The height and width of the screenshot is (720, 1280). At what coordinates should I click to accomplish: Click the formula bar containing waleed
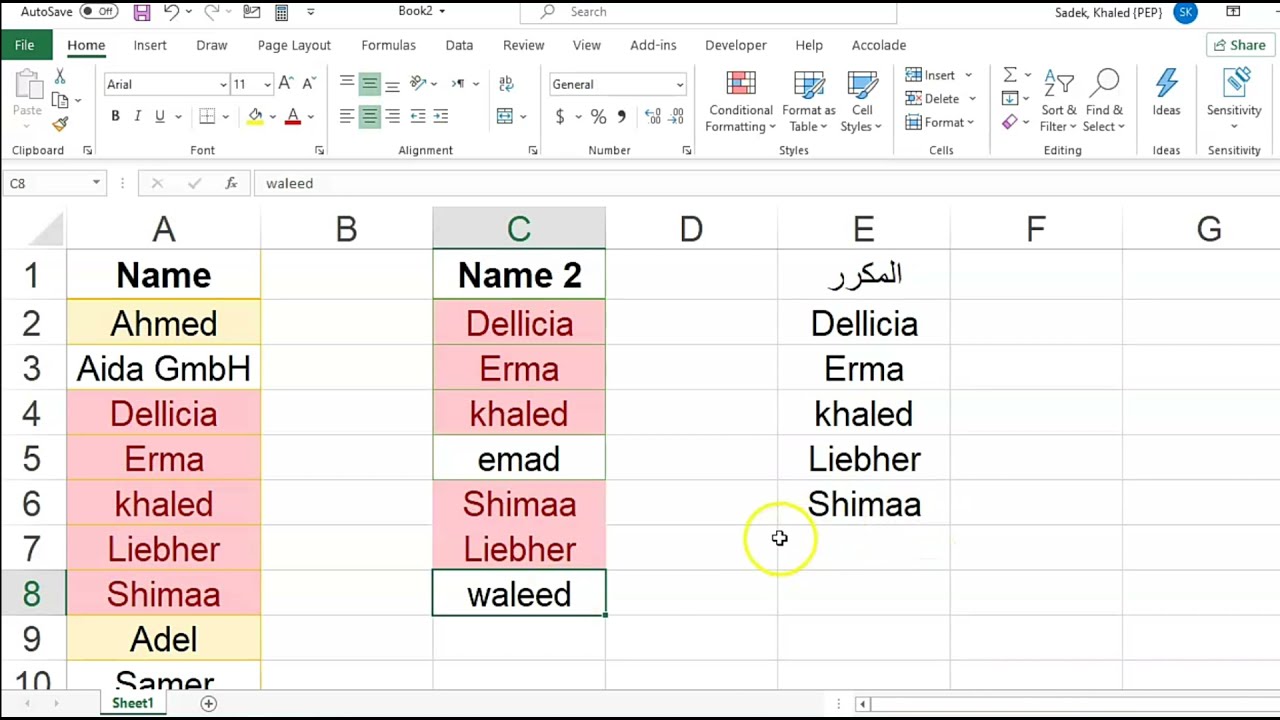(x=765, y=183)
